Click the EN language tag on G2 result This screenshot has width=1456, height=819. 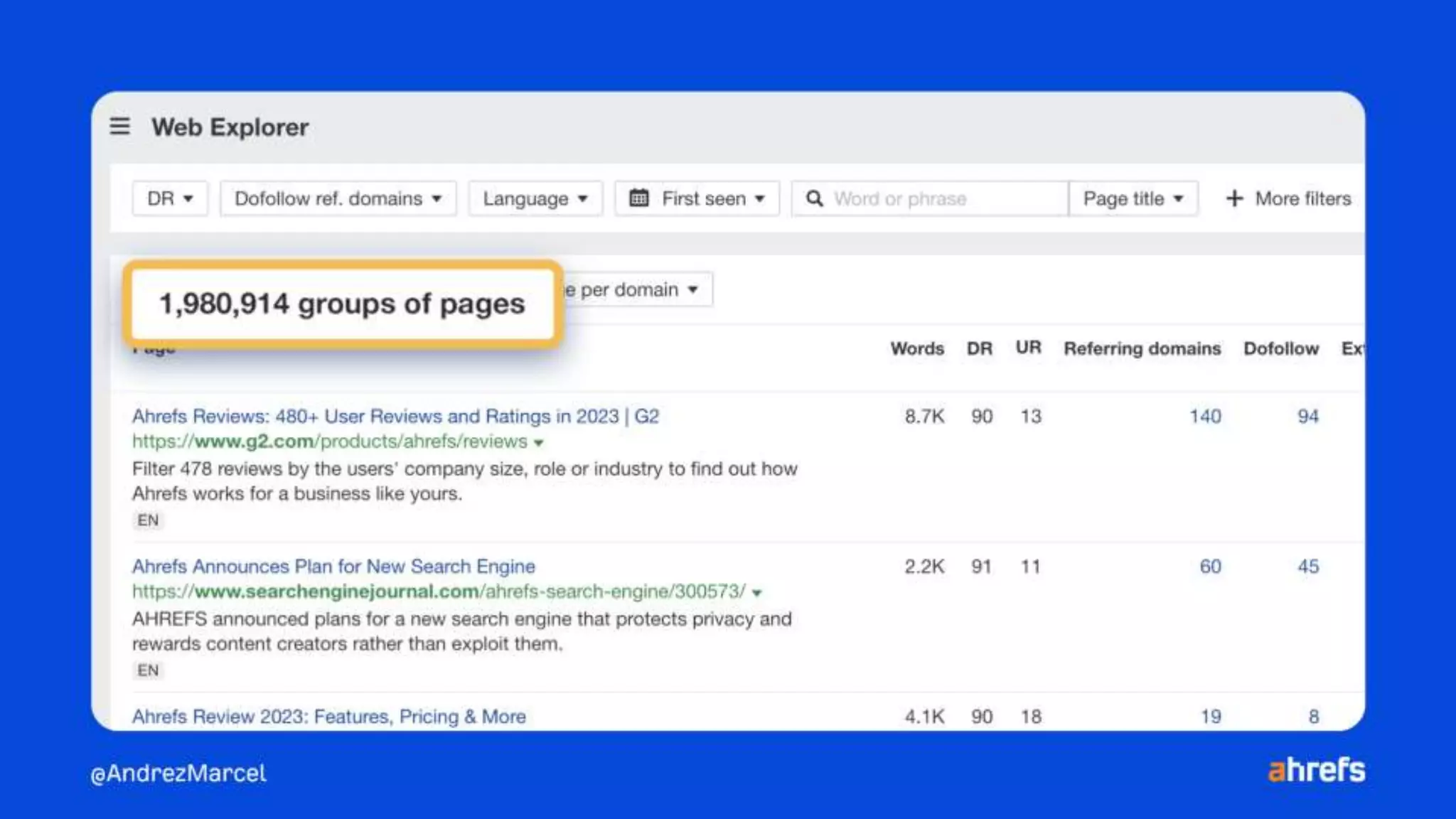(148, 520)
